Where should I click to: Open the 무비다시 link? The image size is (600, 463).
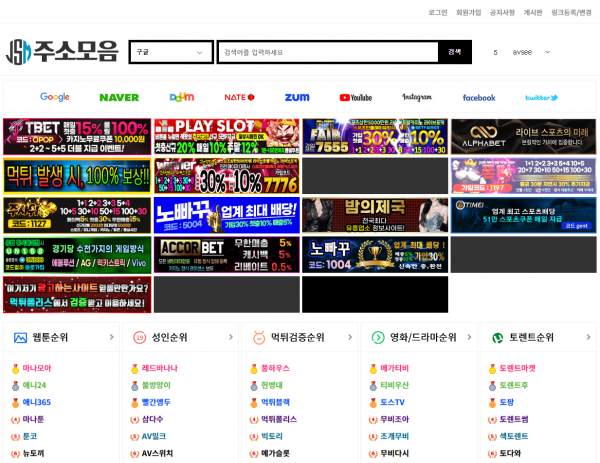pyautogui.click(x=395, y=453)
